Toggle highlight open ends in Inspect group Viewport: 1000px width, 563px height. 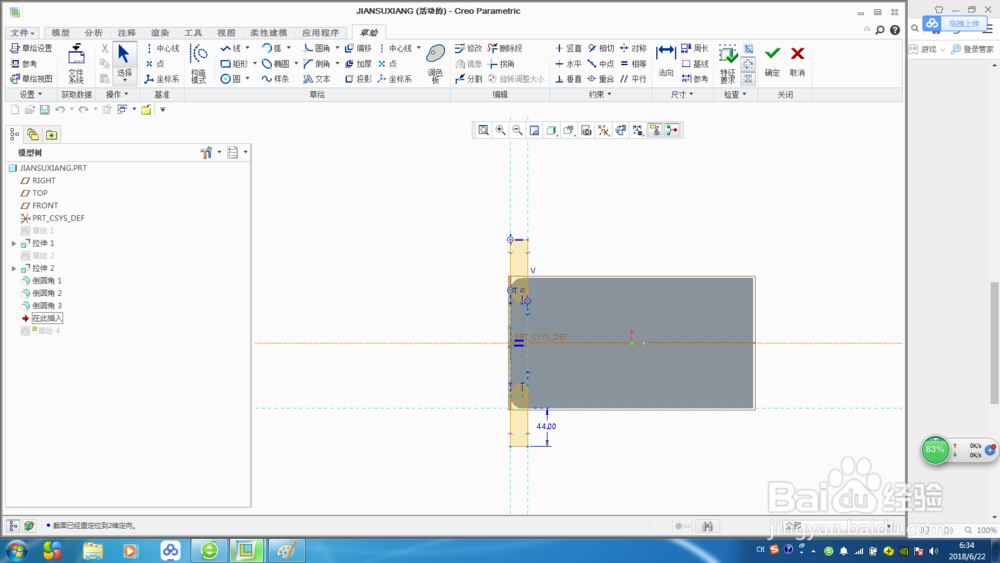click(x=749, y=64)
